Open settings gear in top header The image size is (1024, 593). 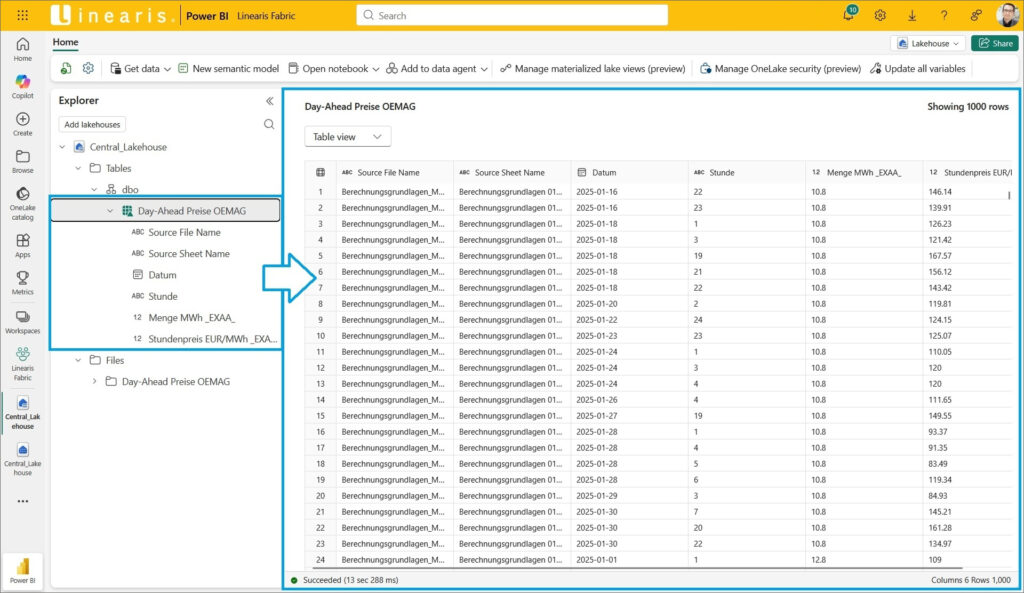[880, 15]
